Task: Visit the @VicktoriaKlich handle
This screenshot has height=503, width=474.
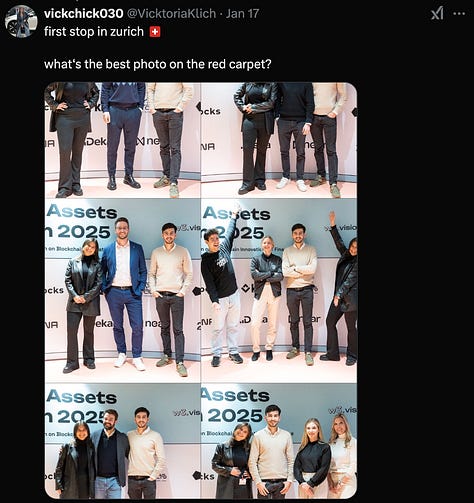Action: tap(172, 13)
